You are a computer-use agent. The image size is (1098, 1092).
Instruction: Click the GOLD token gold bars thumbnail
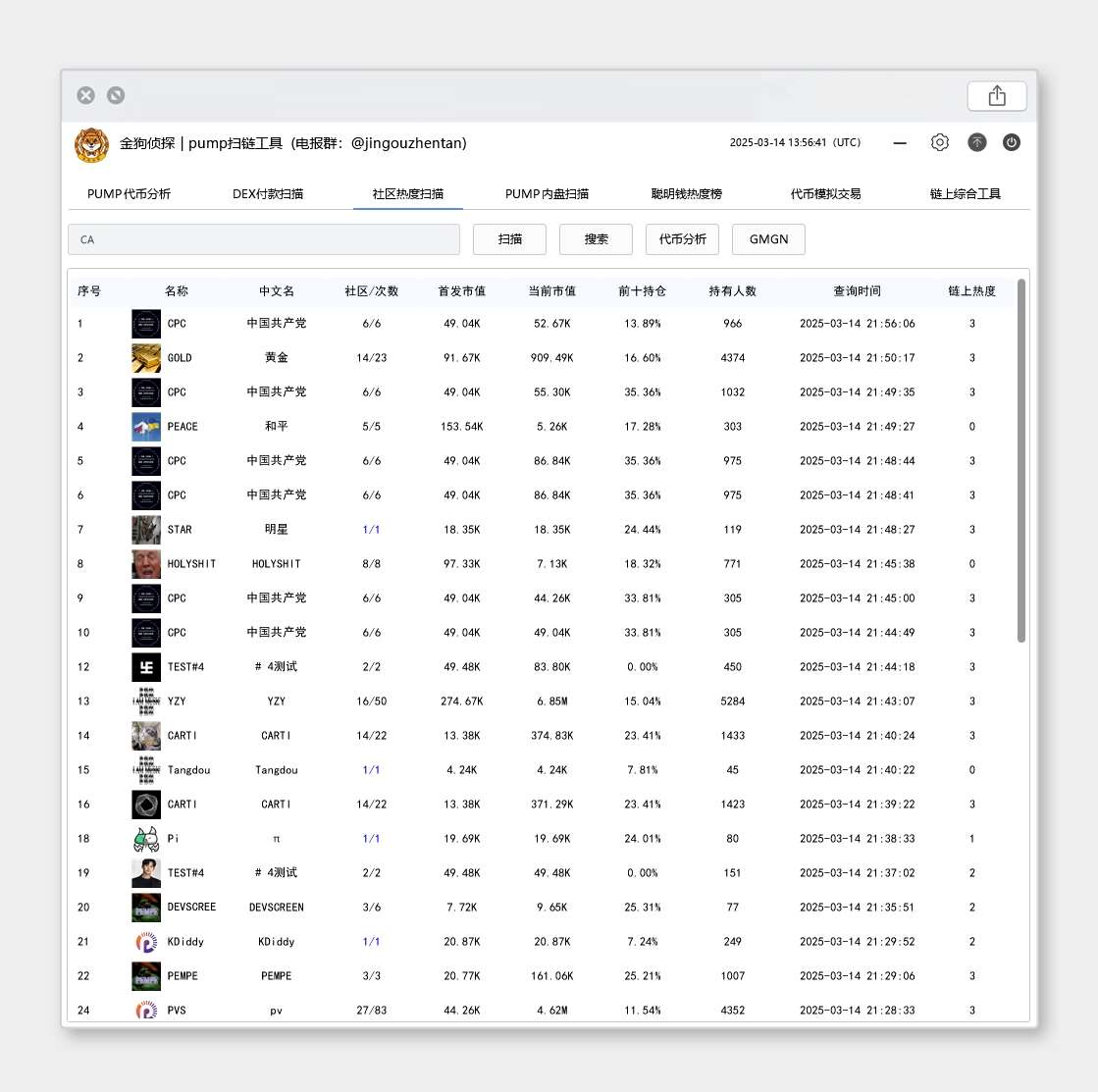coord(146,358)
